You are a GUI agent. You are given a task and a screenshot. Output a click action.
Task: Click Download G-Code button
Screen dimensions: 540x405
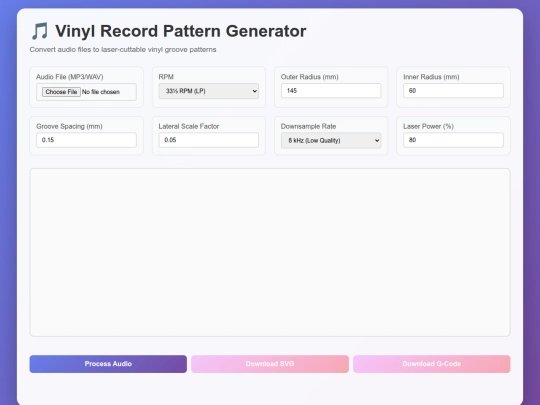(x=432, y=364)
